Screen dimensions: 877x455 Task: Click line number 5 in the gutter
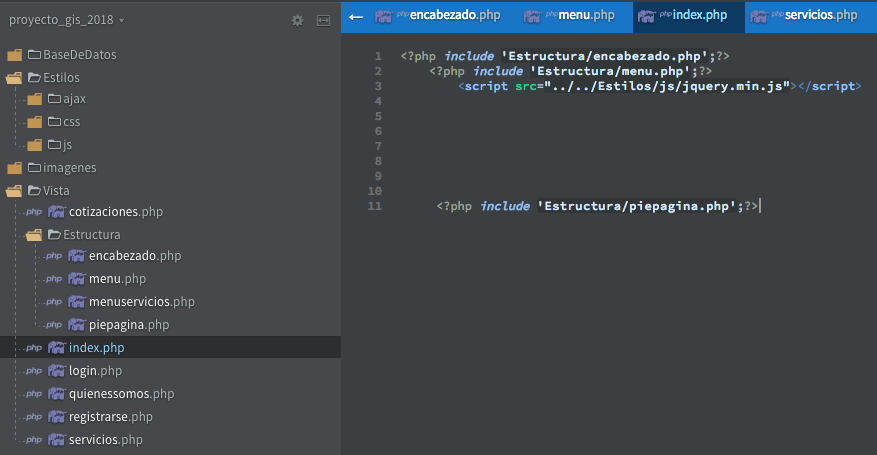click(x=378, y=116)
